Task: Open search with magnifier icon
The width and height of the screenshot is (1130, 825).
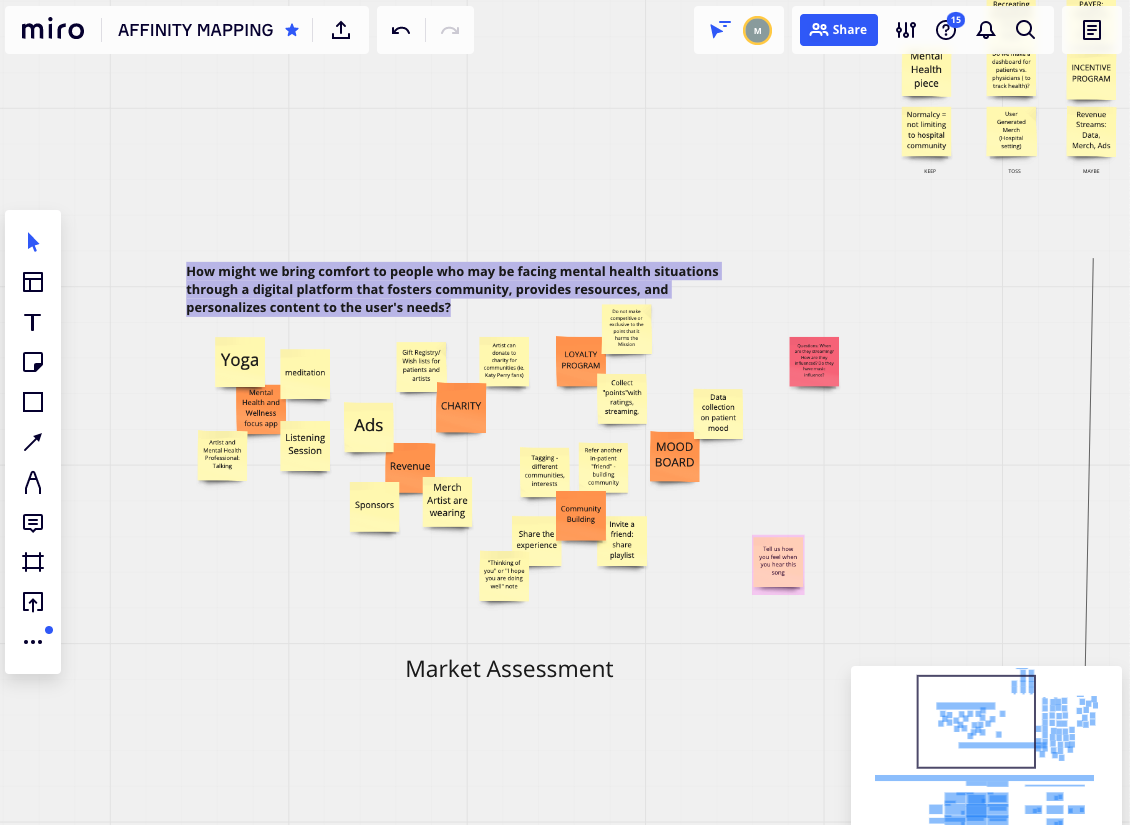Action: pyautogui.click(x=1026, y=30)
